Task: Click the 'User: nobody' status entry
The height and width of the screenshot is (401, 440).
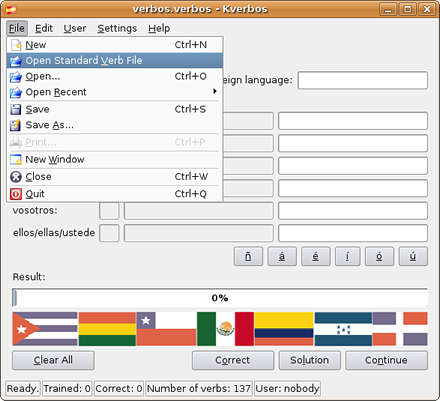Action: [287, 389]
